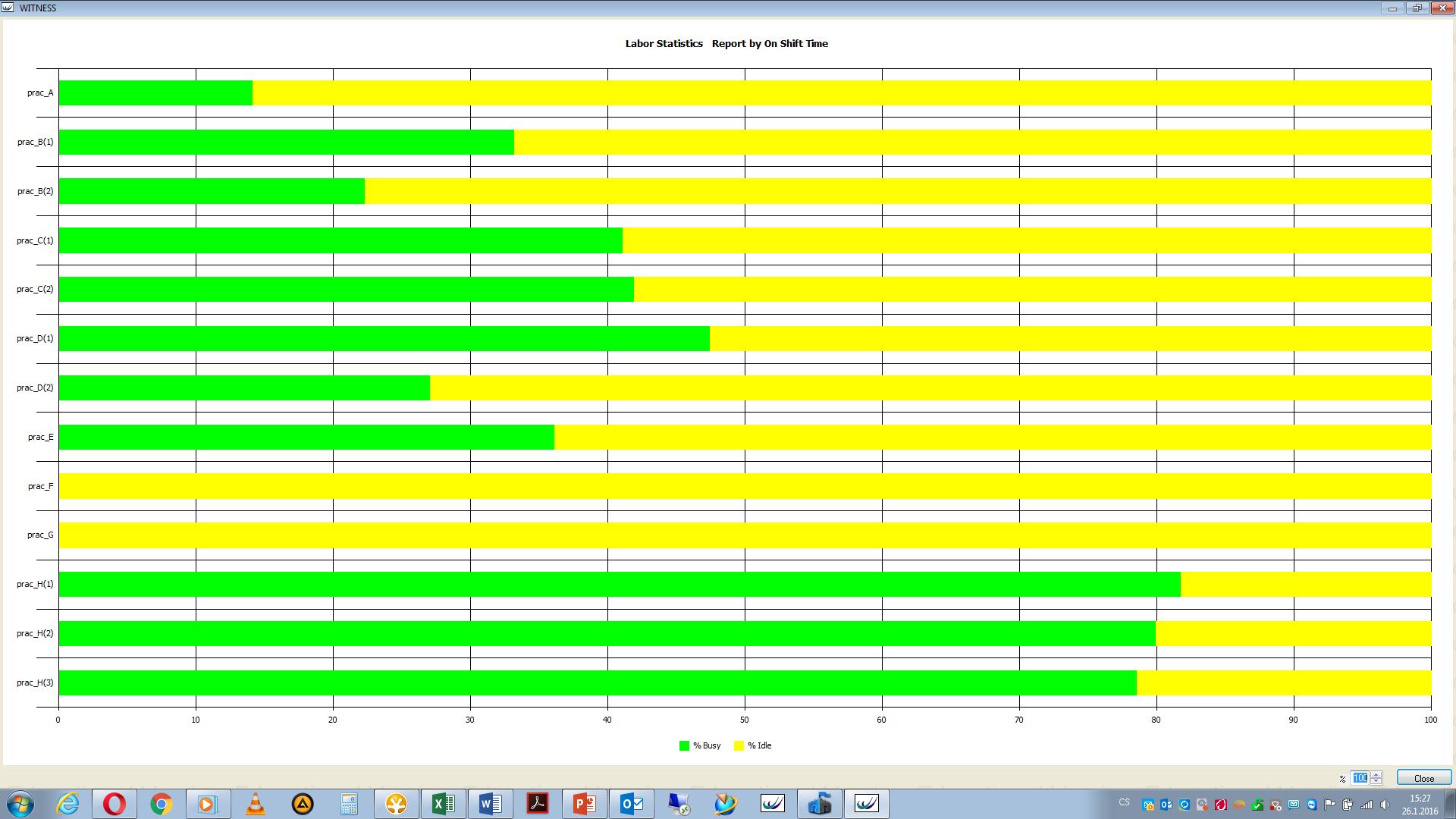
Task: Click the green busy bar of prac_A
Action: point(155,93)
